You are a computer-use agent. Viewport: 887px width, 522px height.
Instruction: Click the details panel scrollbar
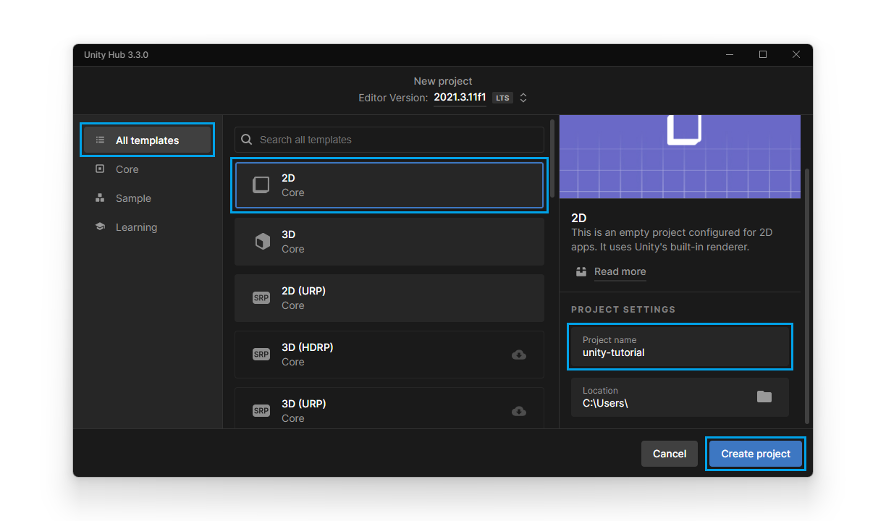(x=807, y=295)
